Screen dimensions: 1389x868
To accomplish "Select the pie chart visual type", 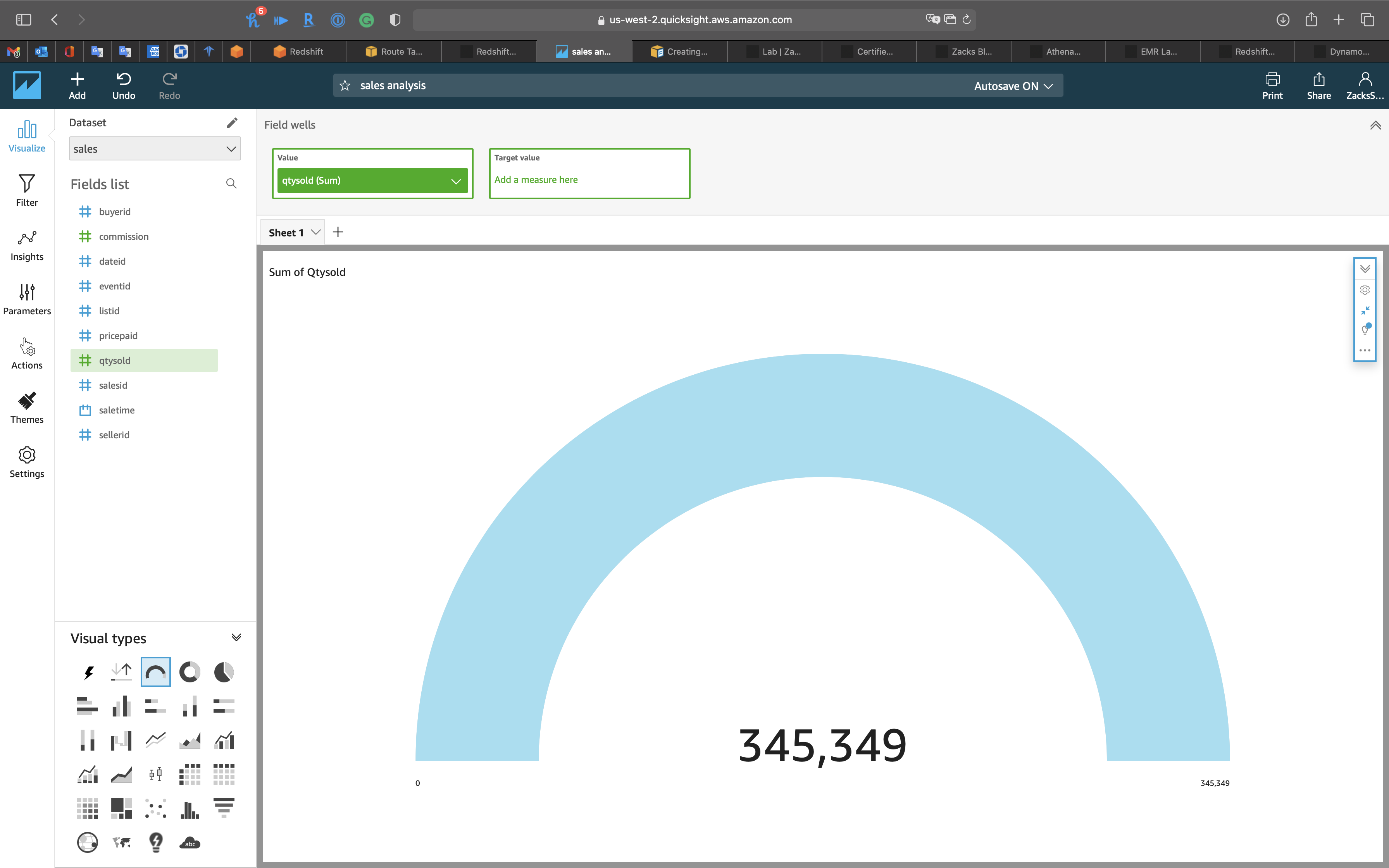I will click(224, 672).
